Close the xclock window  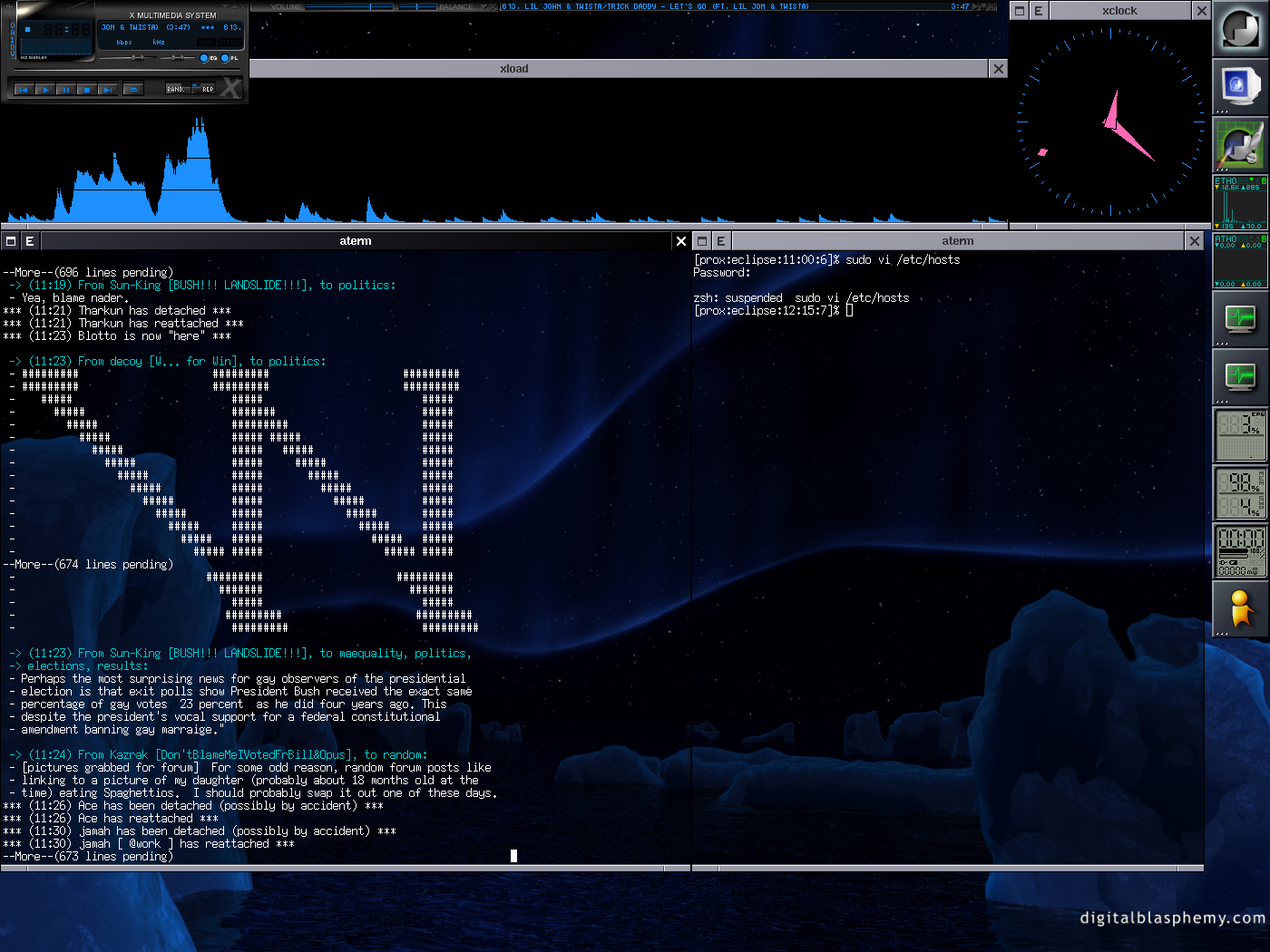point(1202,11)
